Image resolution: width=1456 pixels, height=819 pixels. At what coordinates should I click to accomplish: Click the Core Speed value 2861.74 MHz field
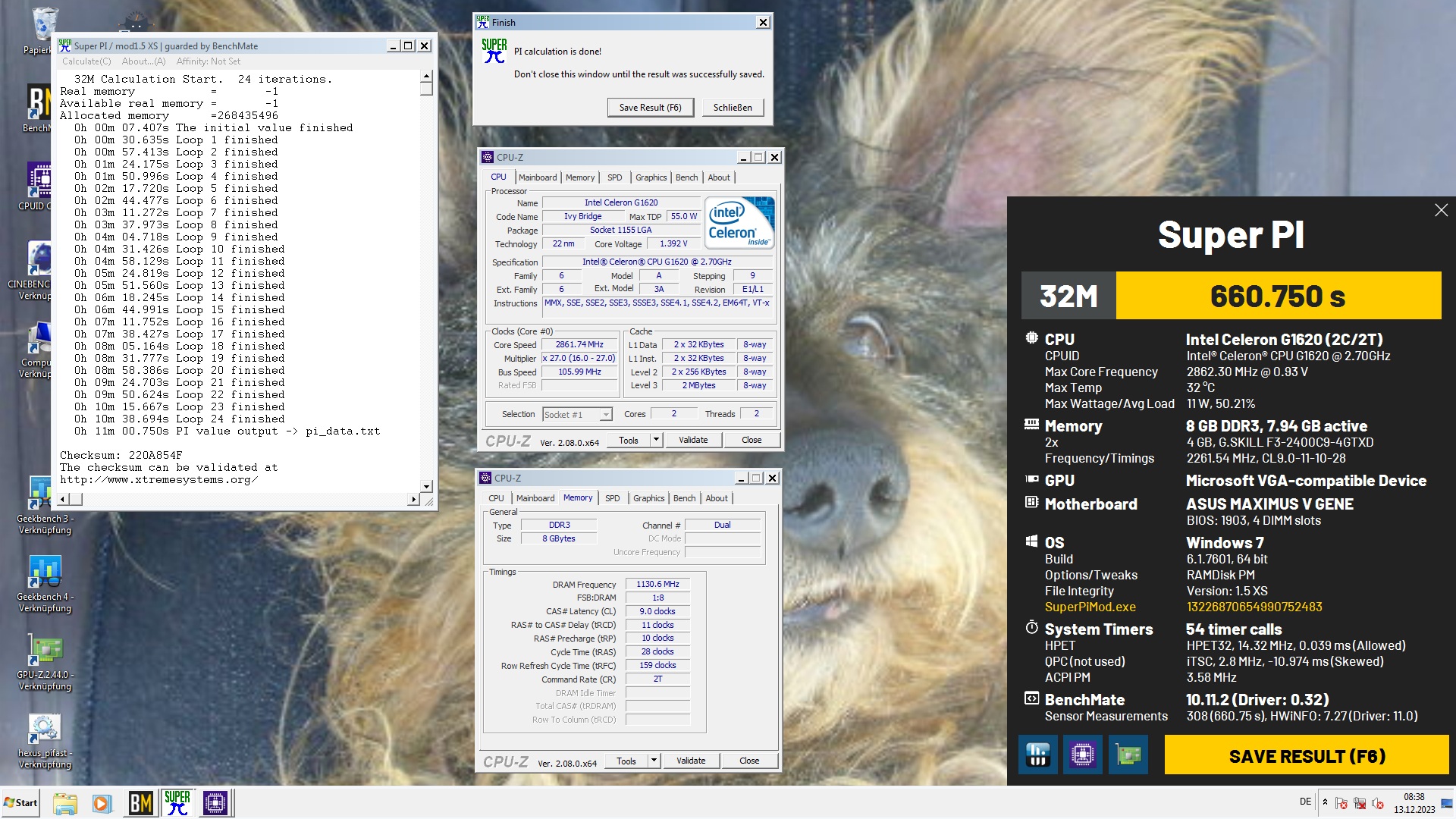(x=579, y=344)
